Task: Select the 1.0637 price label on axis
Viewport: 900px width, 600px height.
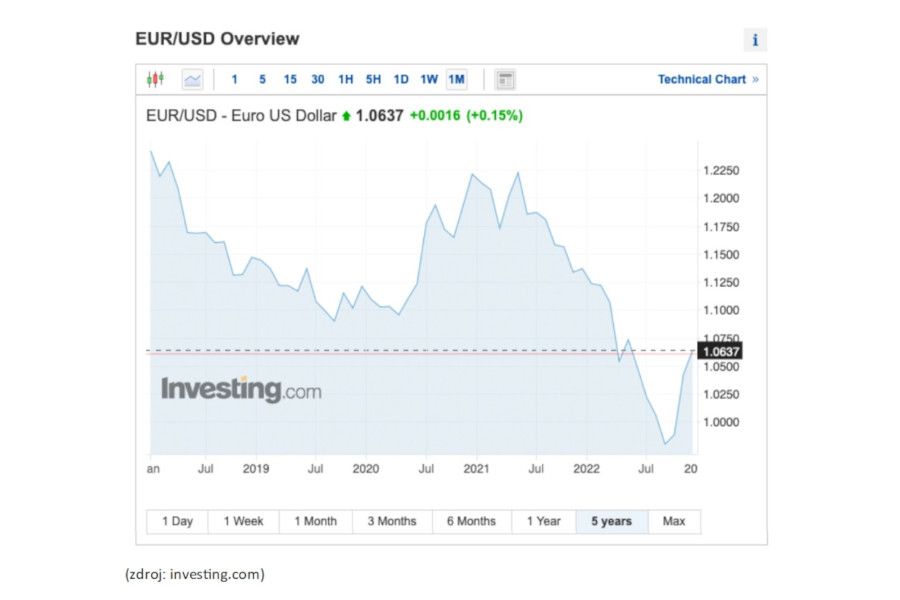Action: point(721,351)
